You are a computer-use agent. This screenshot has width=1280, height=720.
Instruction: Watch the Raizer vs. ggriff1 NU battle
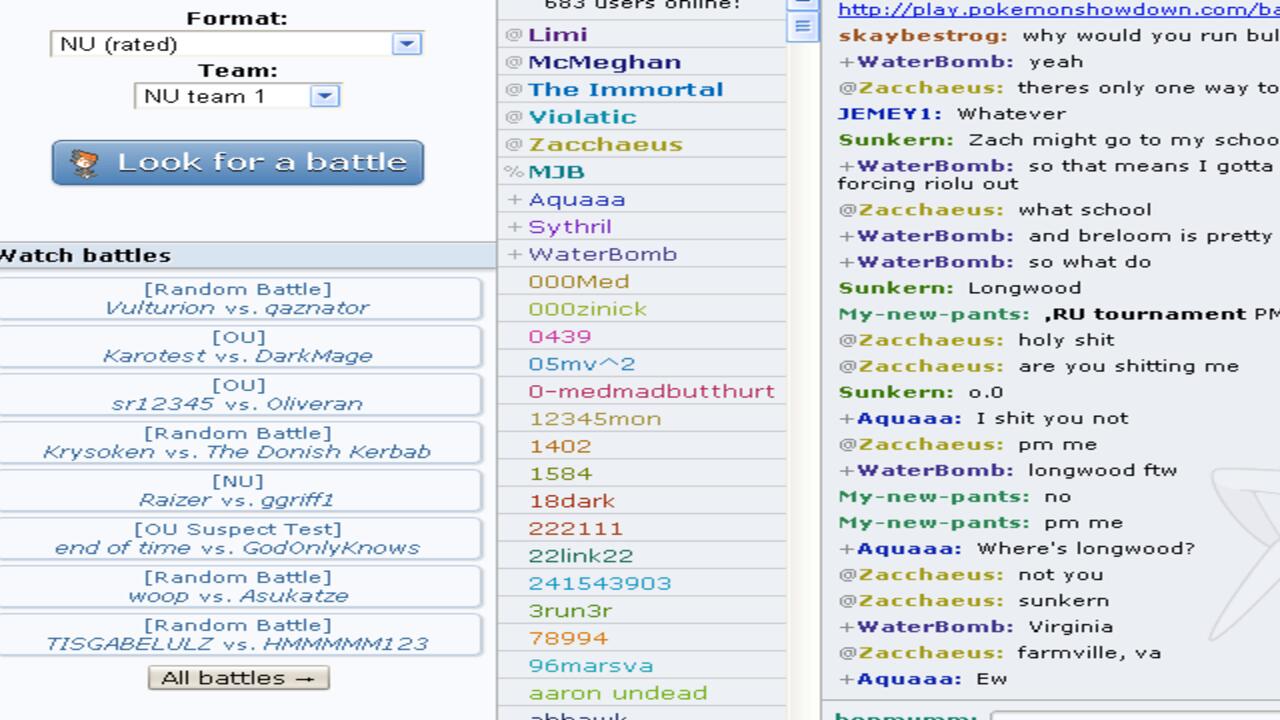(238, 491)
